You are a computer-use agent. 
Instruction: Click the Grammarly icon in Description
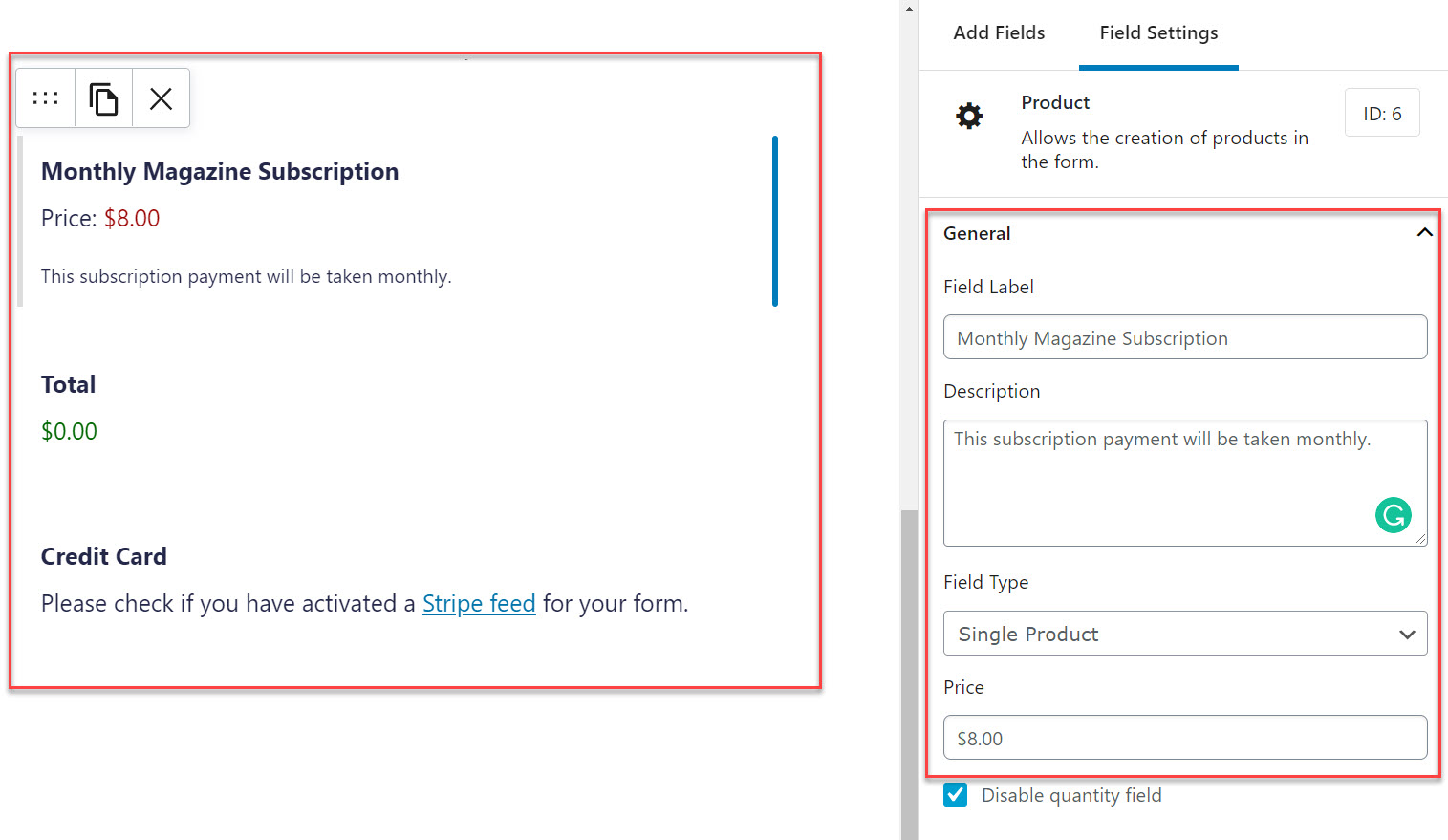coord(1393,515)
